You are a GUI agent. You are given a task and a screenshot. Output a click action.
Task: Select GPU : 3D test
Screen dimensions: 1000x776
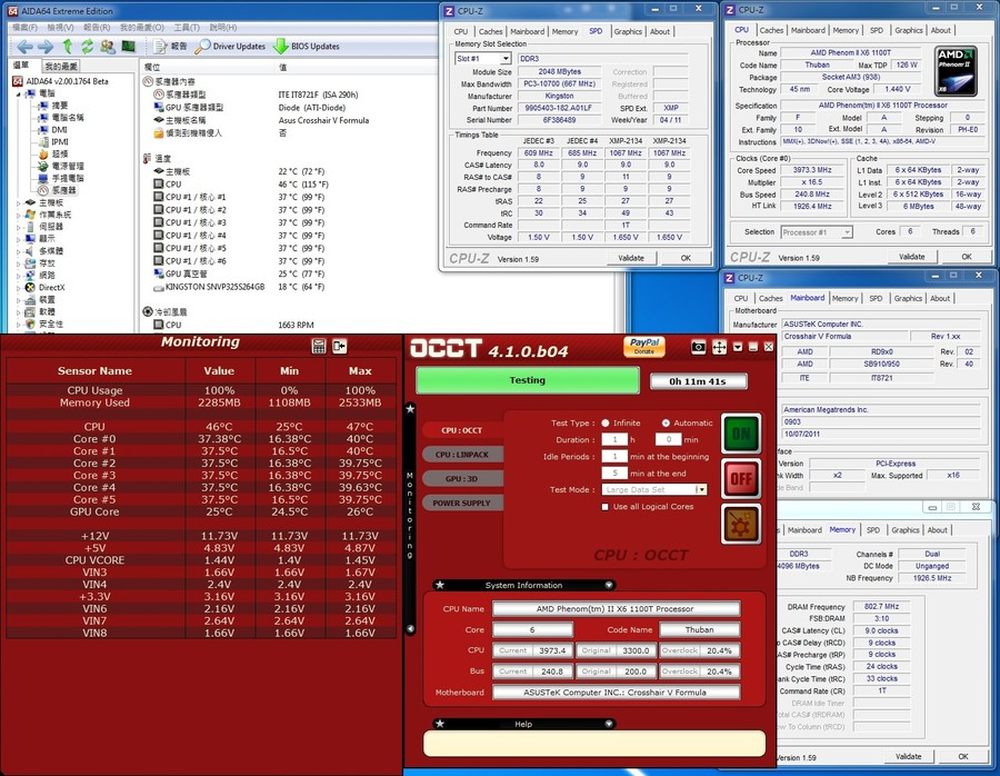[x=462, y=479]
